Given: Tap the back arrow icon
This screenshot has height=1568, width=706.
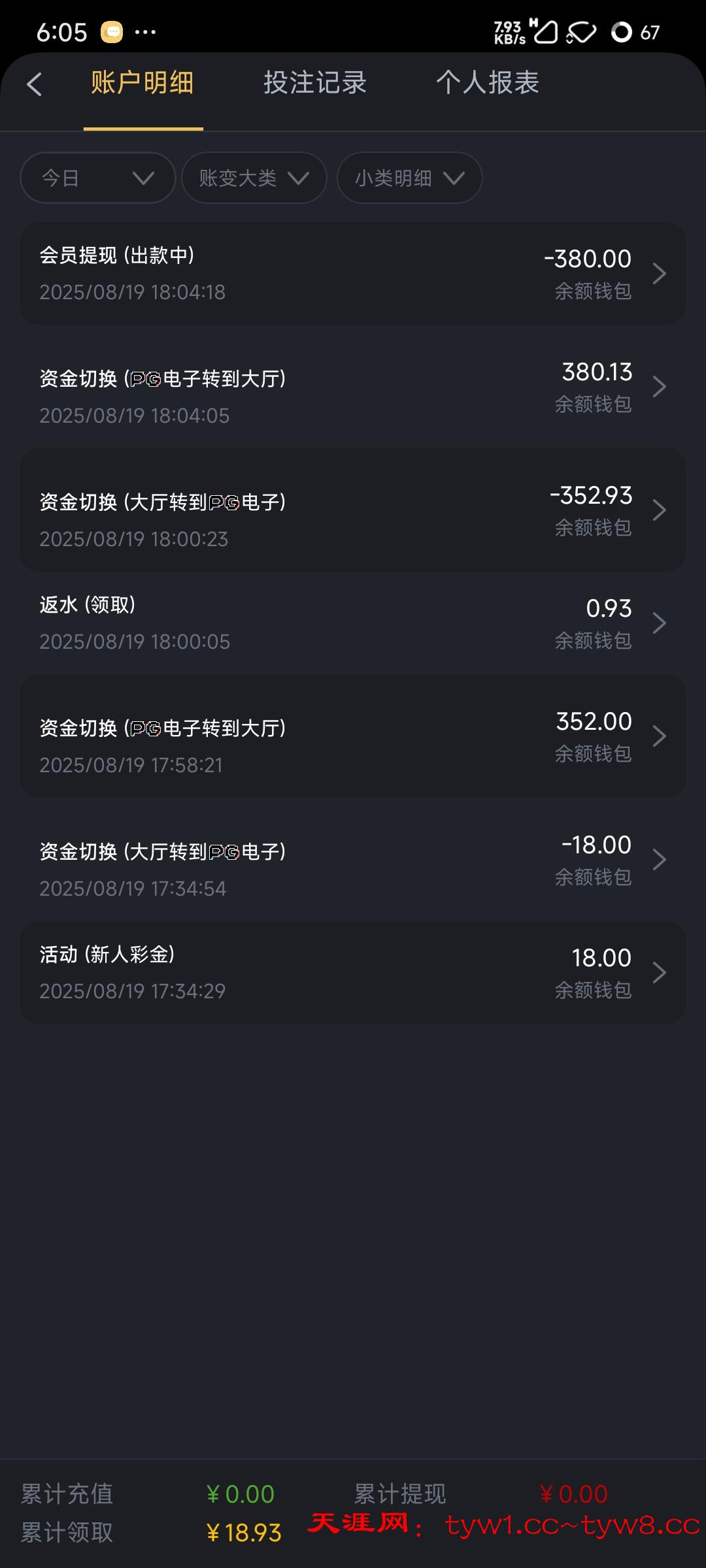Looking at the screenshot, I should (35, 84).
